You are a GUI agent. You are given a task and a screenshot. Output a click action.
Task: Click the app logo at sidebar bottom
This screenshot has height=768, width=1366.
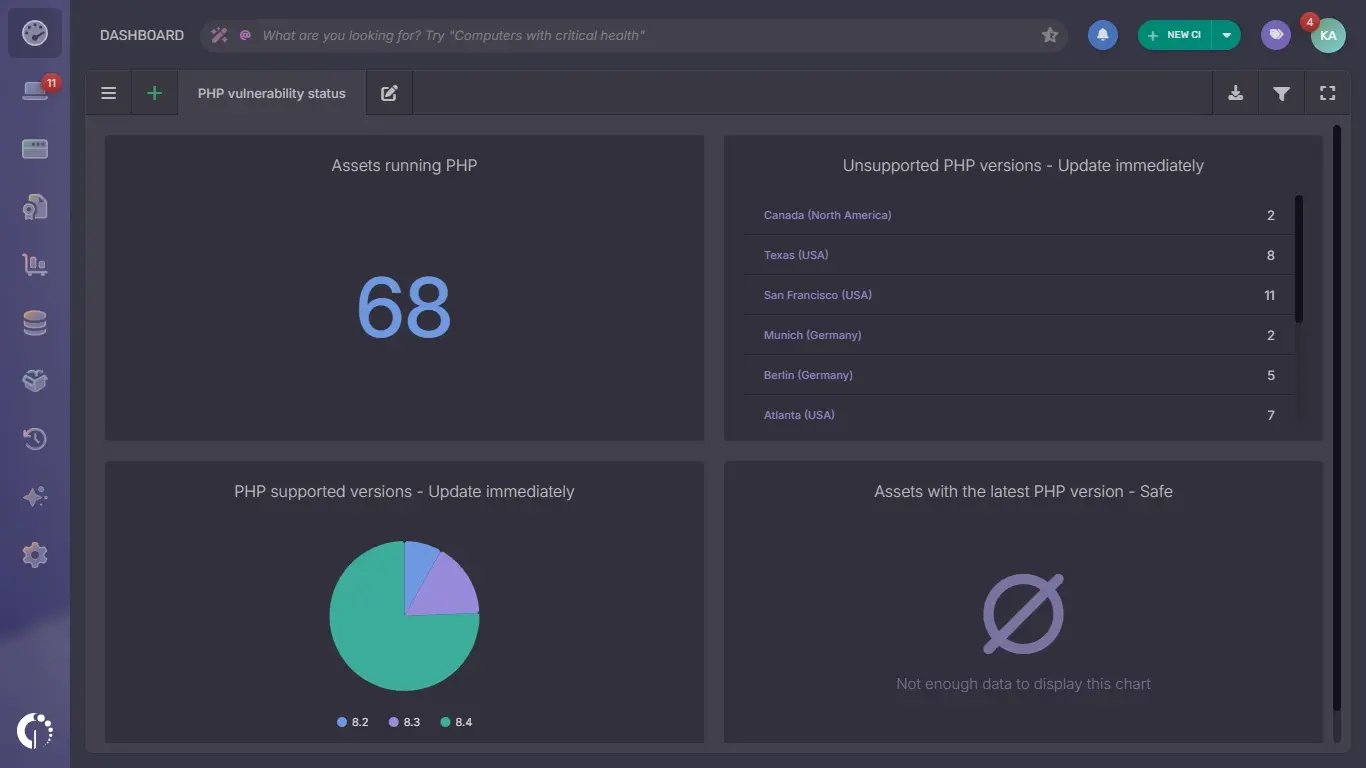pos(35,731)
